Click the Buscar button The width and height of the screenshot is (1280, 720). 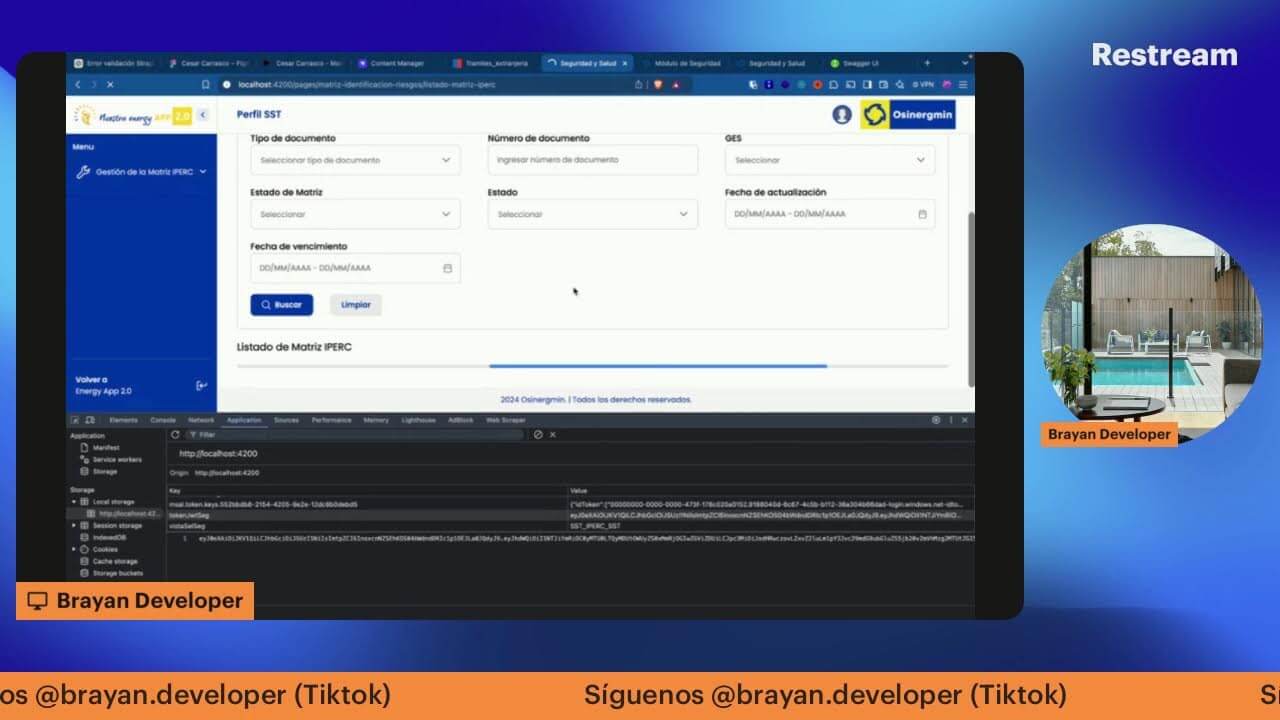[282, 304]
